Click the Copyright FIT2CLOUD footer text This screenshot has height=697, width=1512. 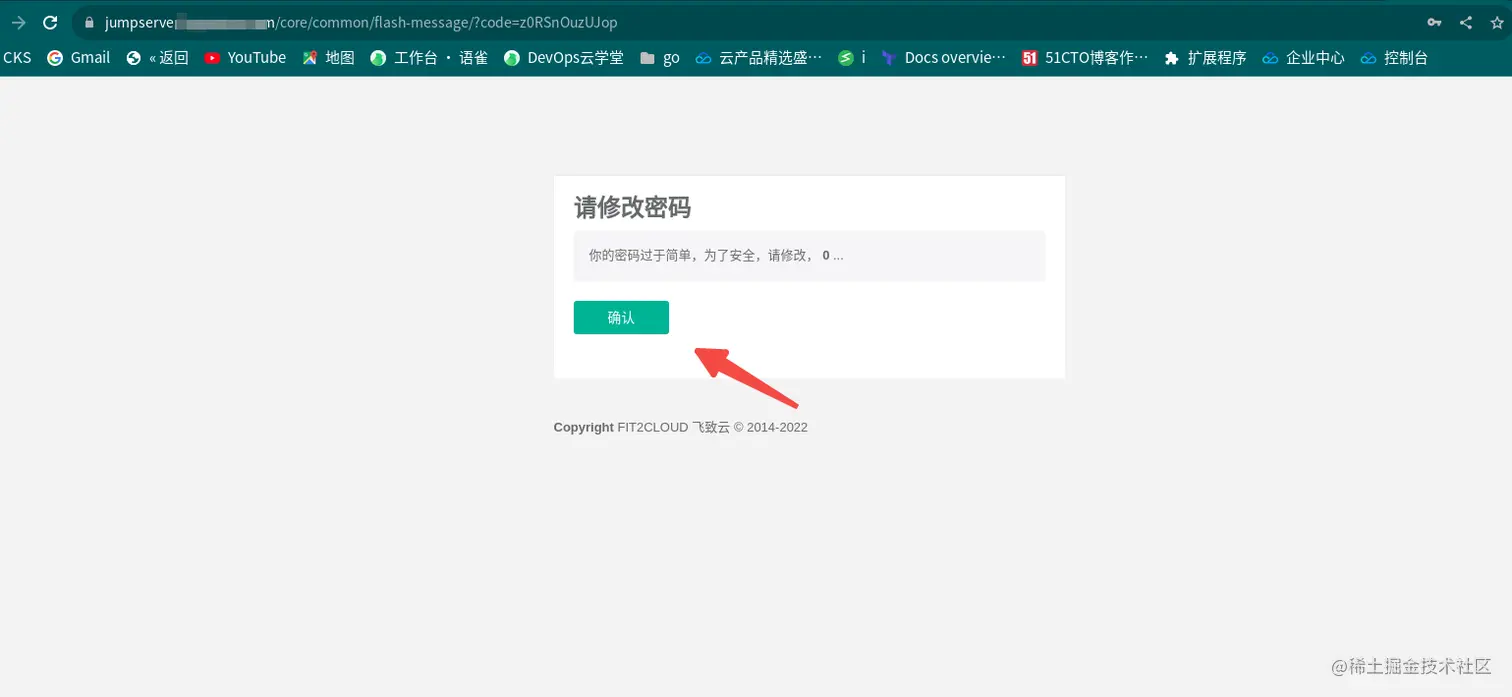680,427
